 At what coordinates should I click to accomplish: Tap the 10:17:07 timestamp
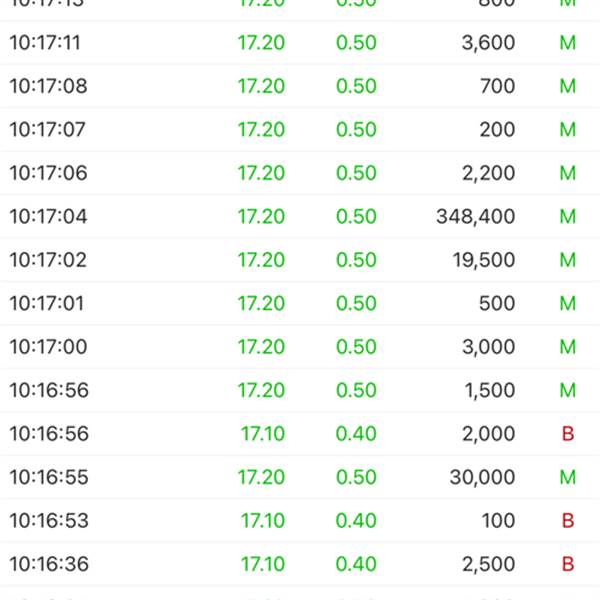(x=47, y=129)
